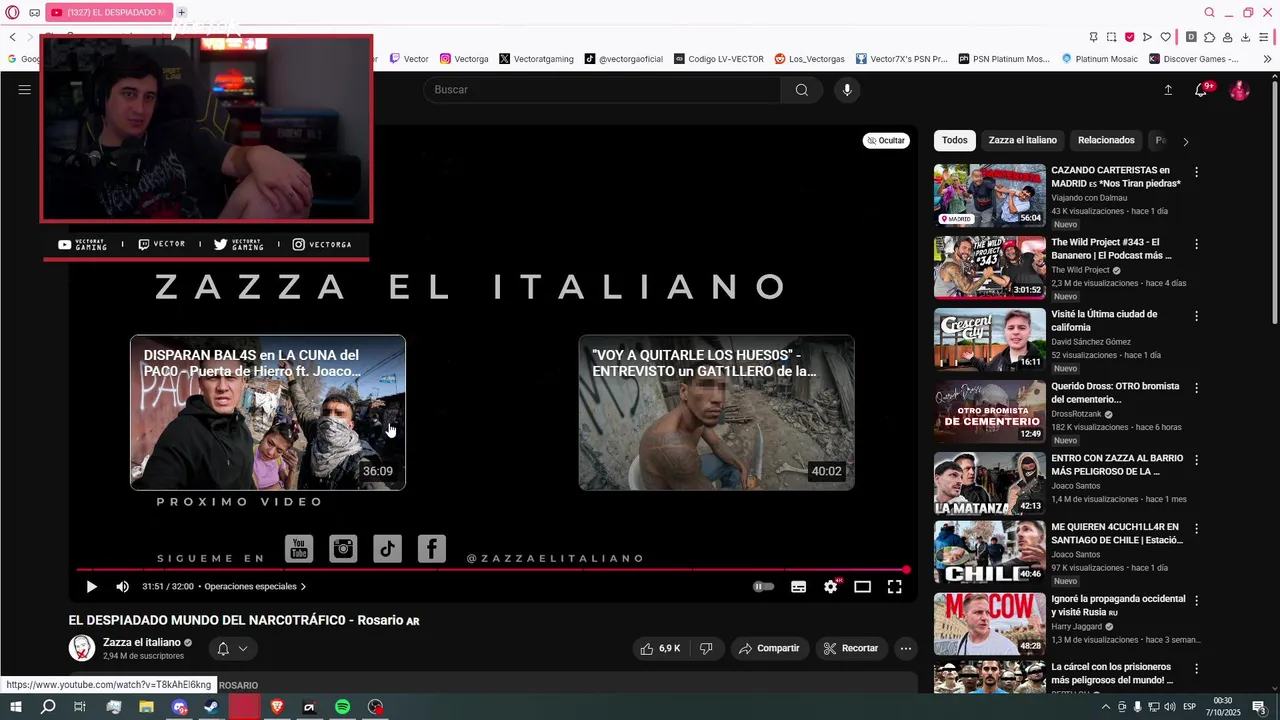Open the YouTube hamburger guide menu
Screen dimensions: 1280x720
pyautogui.click(x=25, y=90)
